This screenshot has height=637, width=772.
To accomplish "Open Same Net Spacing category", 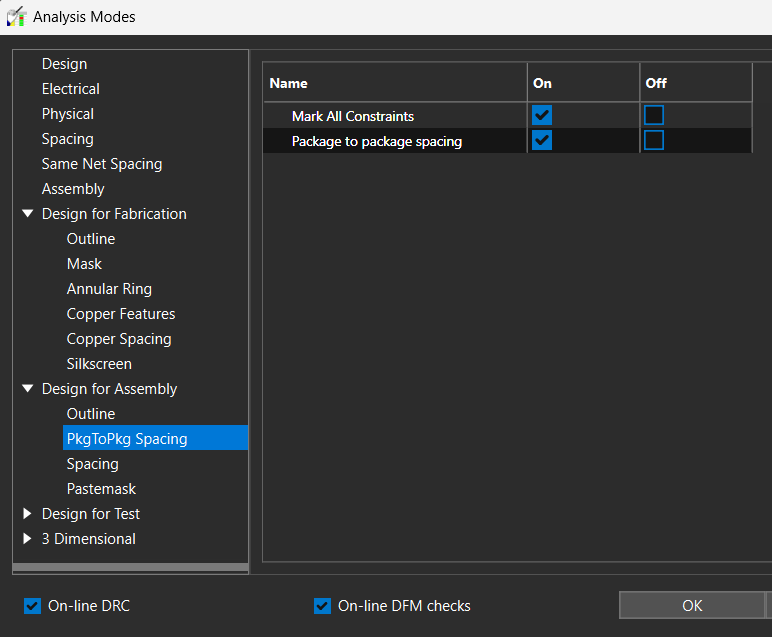I will point(101,164).
